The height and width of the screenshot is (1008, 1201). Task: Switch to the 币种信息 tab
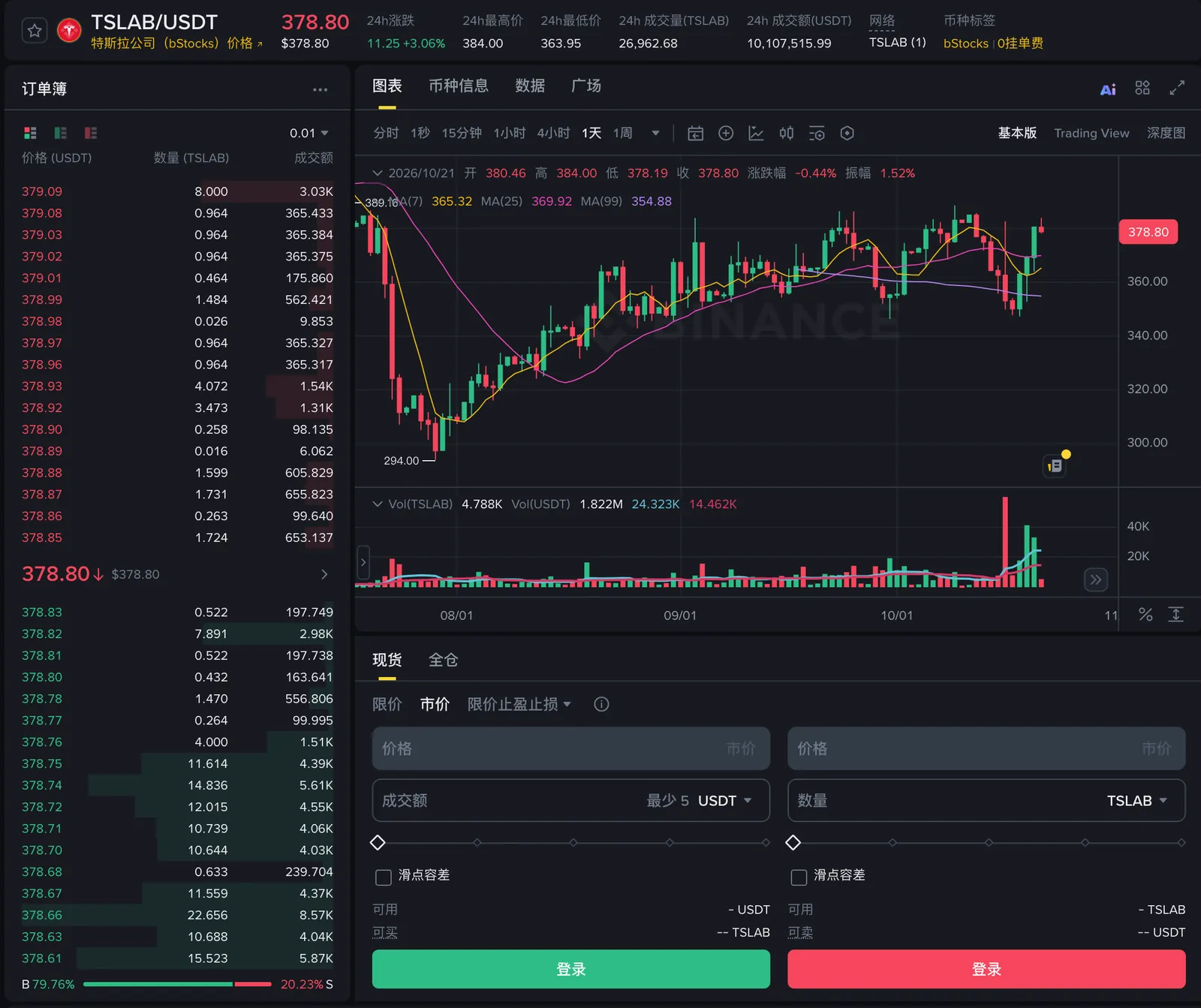coord(459,86)
